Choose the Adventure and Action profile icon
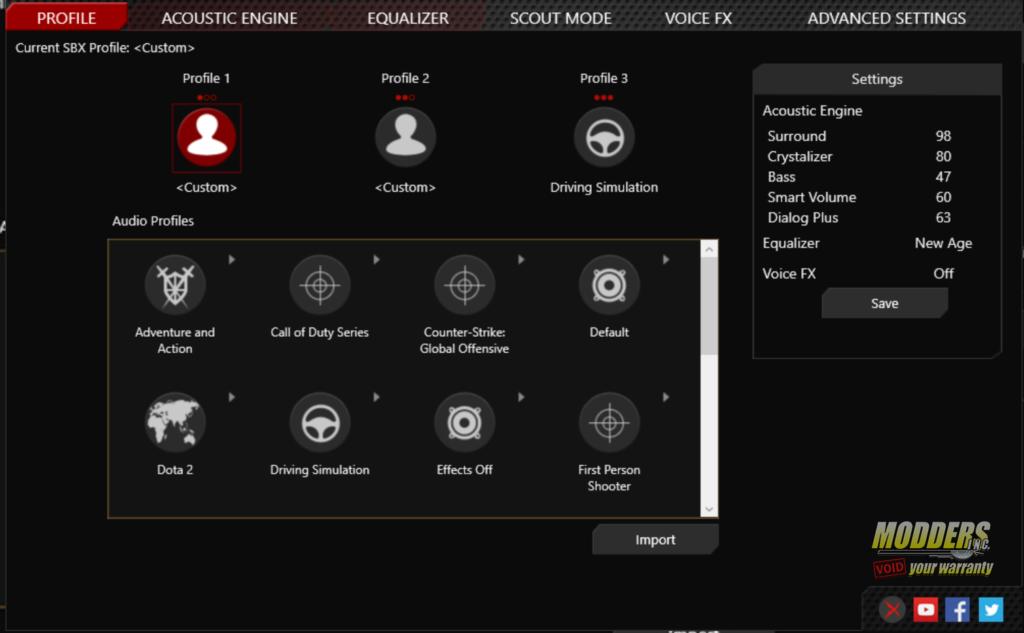 pos(175,285)
